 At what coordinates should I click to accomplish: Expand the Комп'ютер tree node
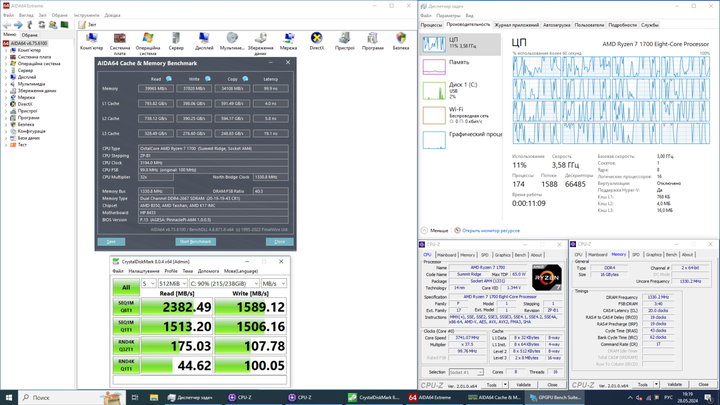click(6, 50)
